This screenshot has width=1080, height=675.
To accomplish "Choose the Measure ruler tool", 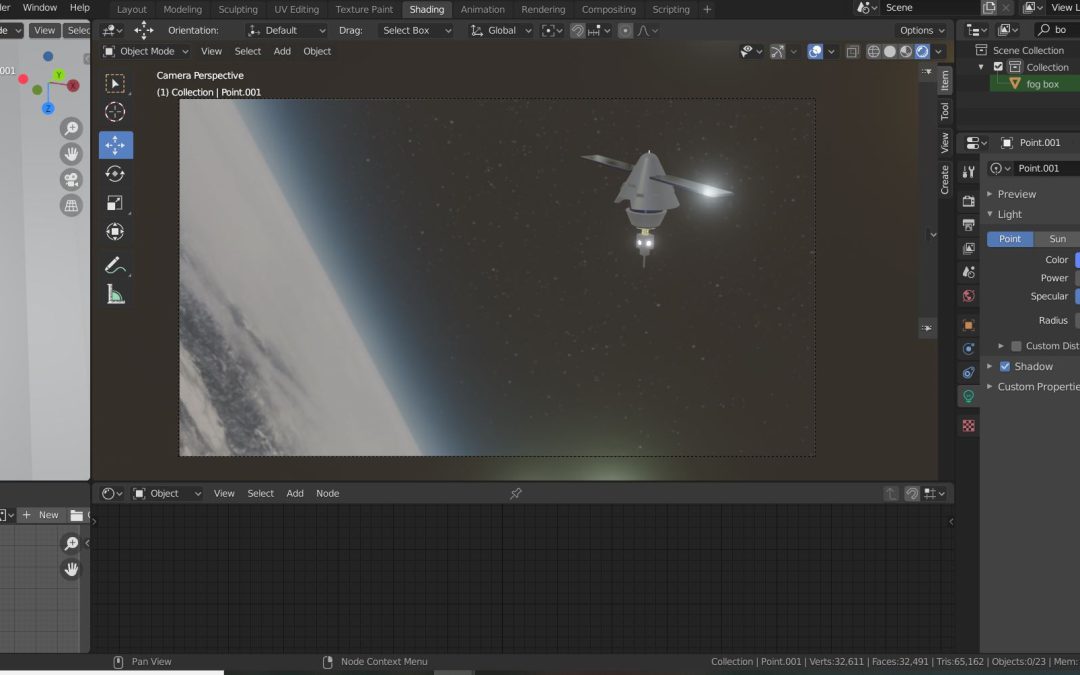I will pyautogui.click(x=115, y=295).
